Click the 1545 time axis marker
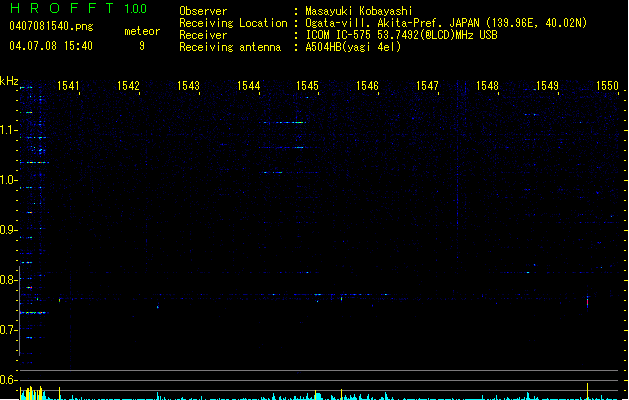629x400 pixels. point(307,86)
